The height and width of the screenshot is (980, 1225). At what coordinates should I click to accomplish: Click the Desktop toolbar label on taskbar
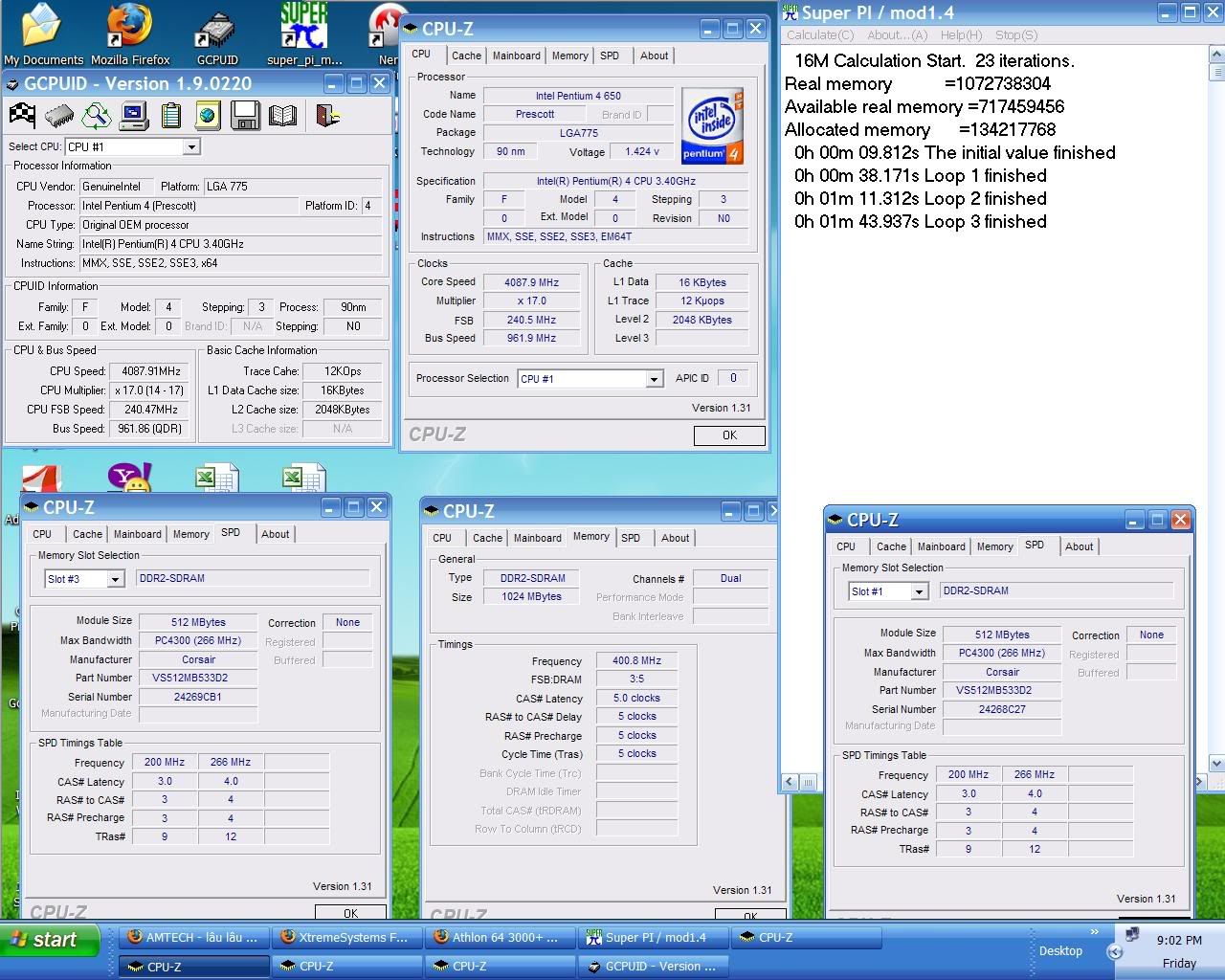(1060, 951)
